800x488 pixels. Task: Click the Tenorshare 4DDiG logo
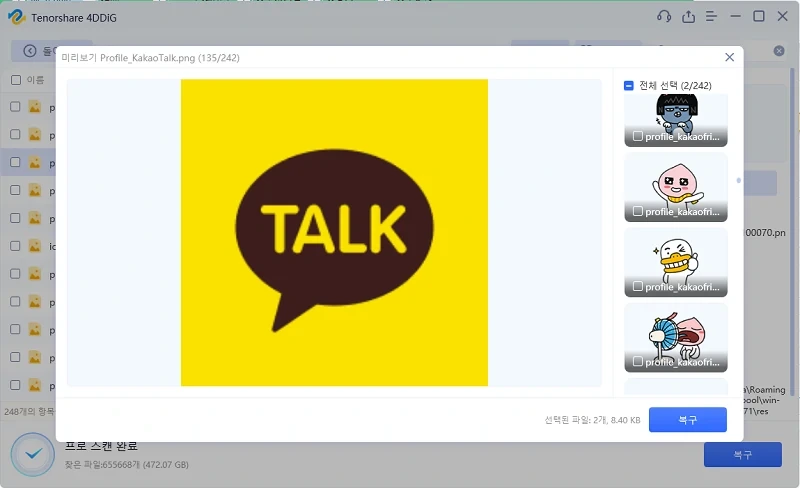click(17, 17)
